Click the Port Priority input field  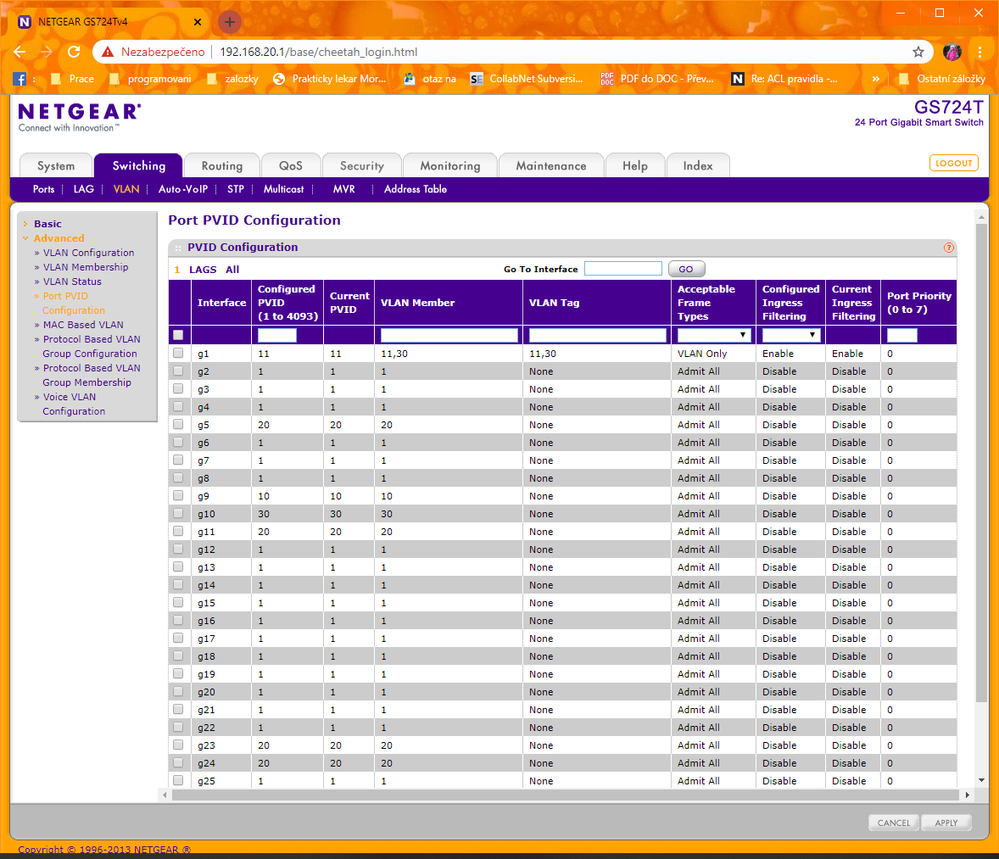tap(902, 335)
